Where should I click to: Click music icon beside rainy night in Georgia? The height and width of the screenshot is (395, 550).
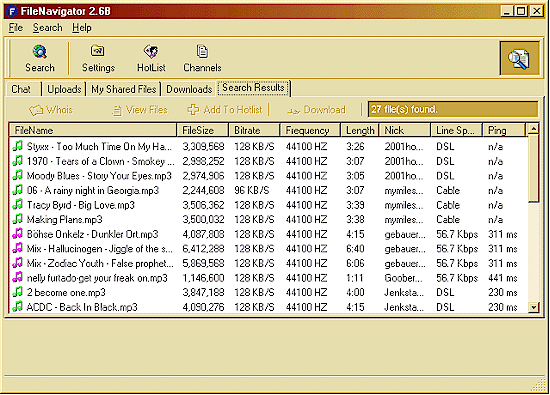[x=18, y=190]
